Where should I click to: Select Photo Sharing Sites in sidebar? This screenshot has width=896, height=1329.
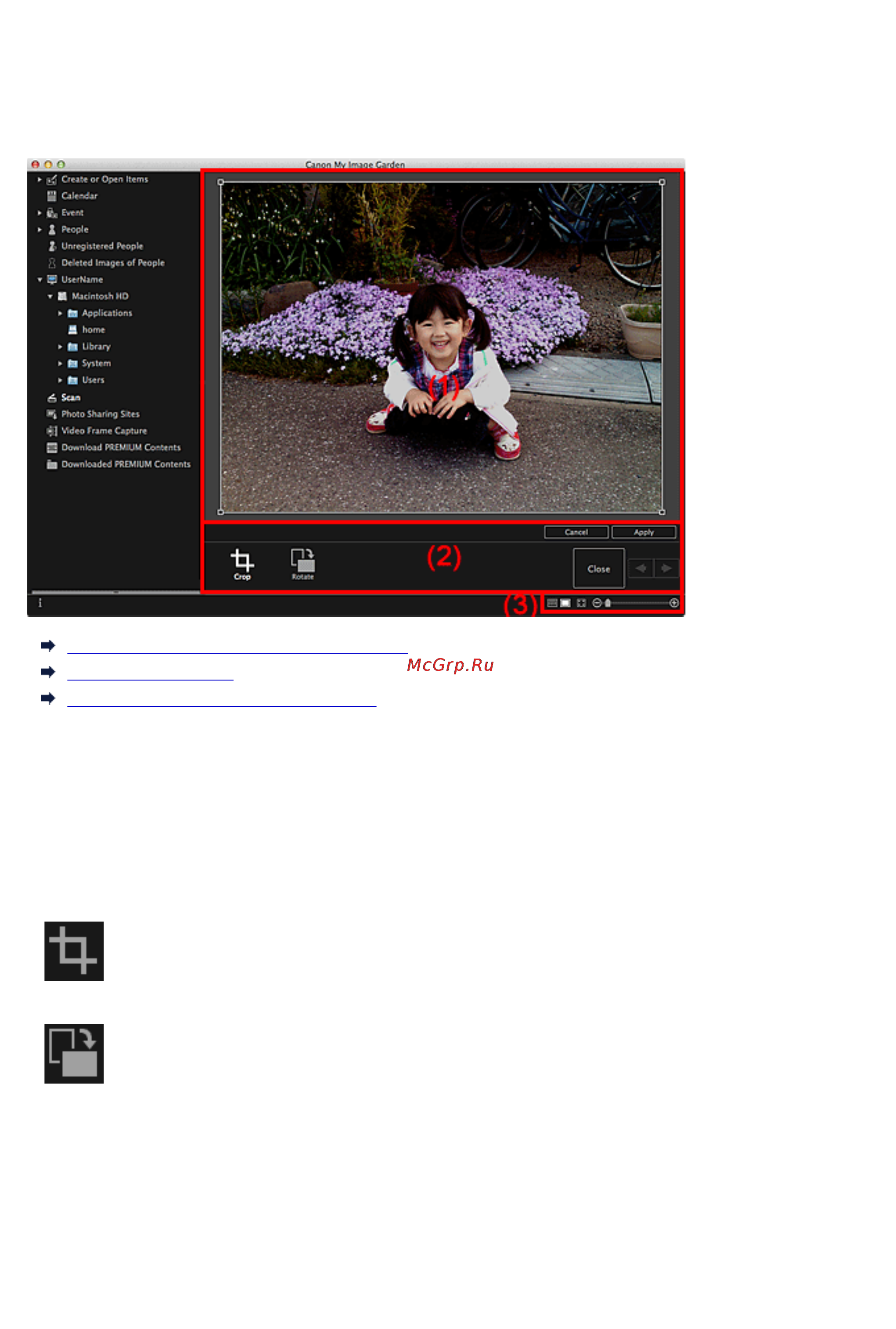(x=100, y=414)
